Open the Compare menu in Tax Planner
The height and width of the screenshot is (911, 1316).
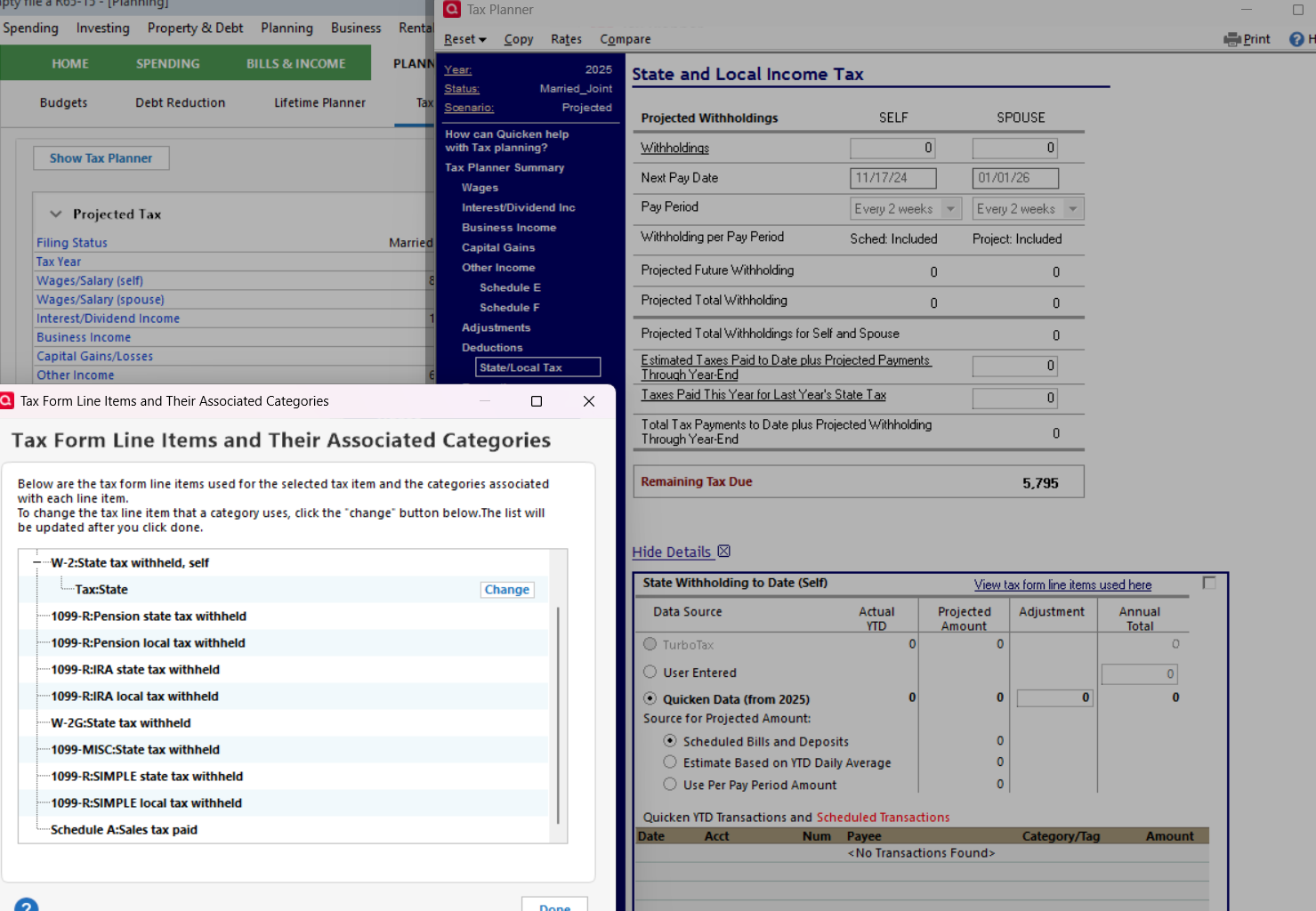(625, 39)
